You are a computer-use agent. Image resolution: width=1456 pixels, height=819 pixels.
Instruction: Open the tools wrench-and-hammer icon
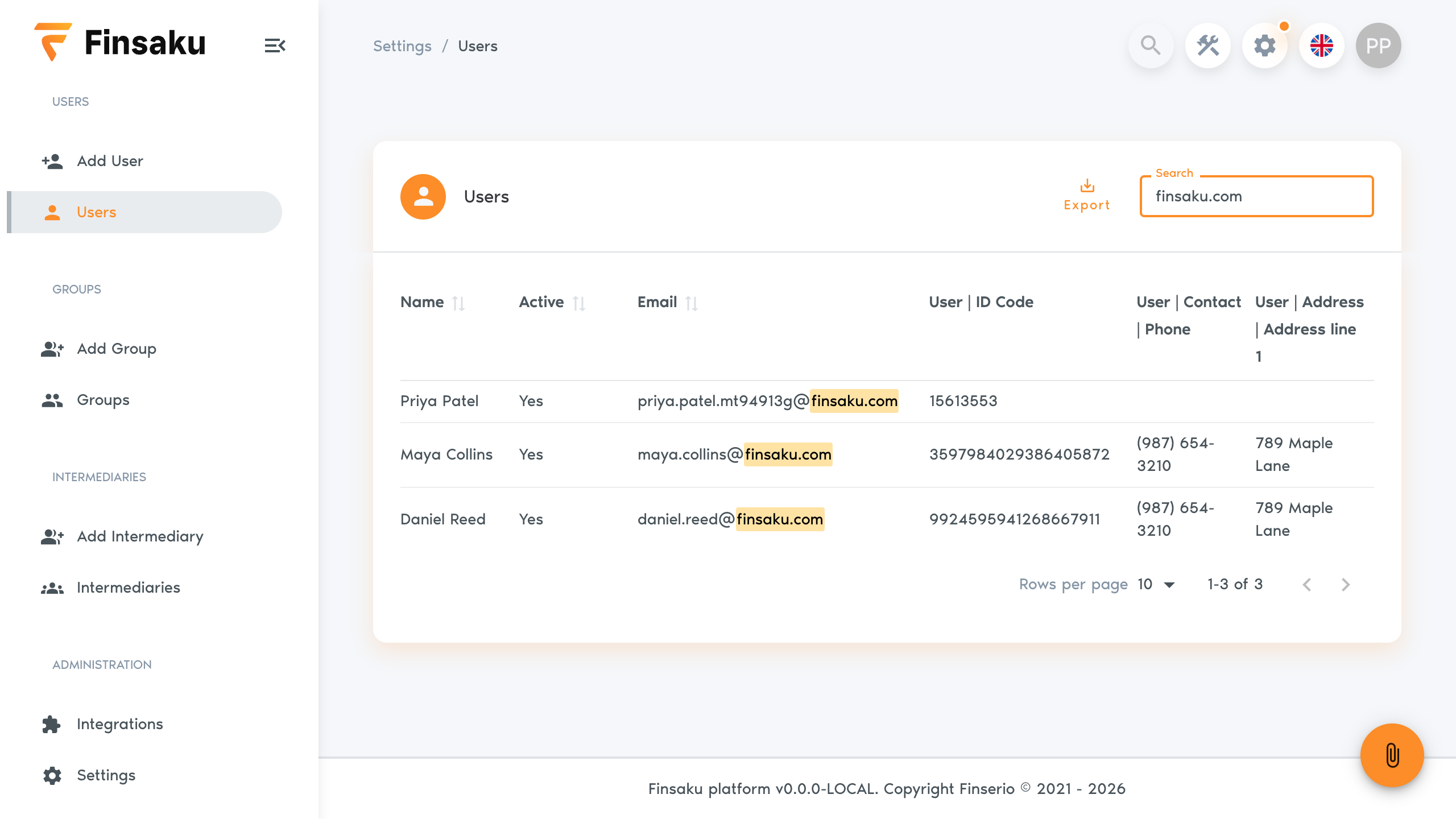[x=1207, y=45]
